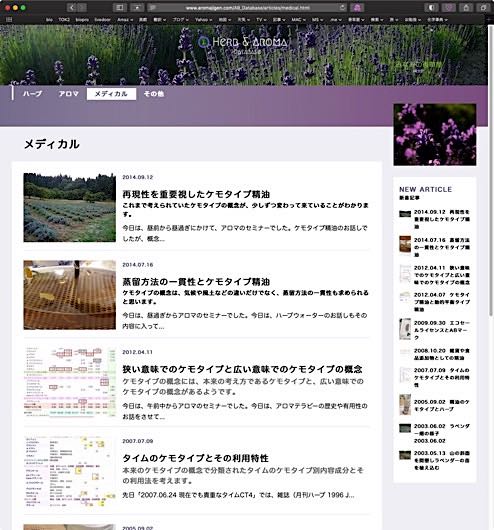Expand the MS bookmarks folder

point(317,20)
